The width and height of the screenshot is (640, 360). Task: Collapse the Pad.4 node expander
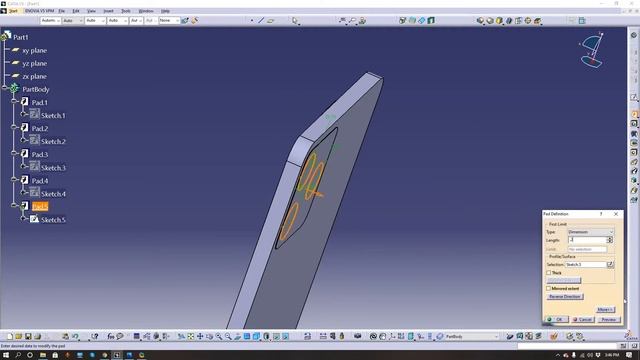click(x=14, y=179)
